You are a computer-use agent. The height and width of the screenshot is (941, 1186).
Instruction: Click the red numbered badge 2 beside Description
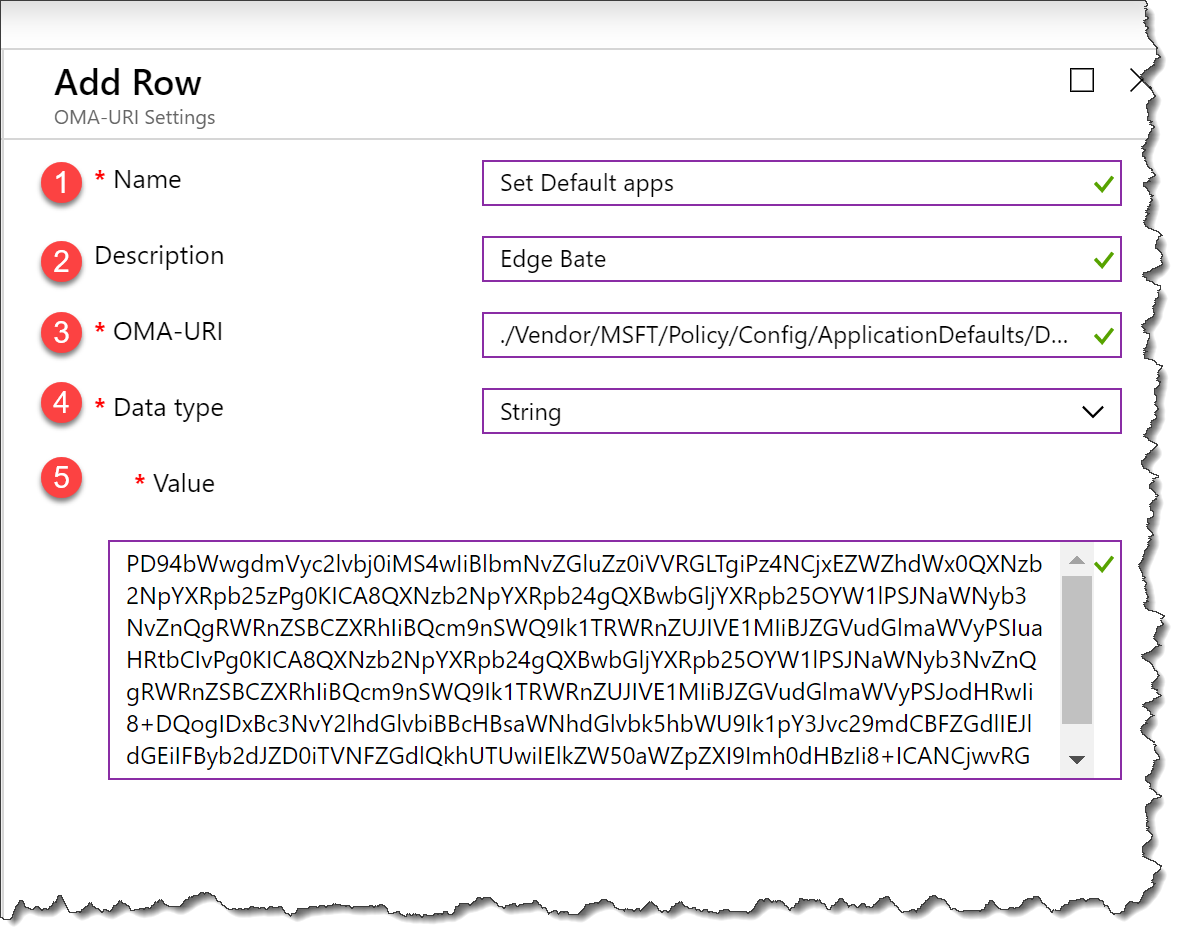[x=61, y=259]
